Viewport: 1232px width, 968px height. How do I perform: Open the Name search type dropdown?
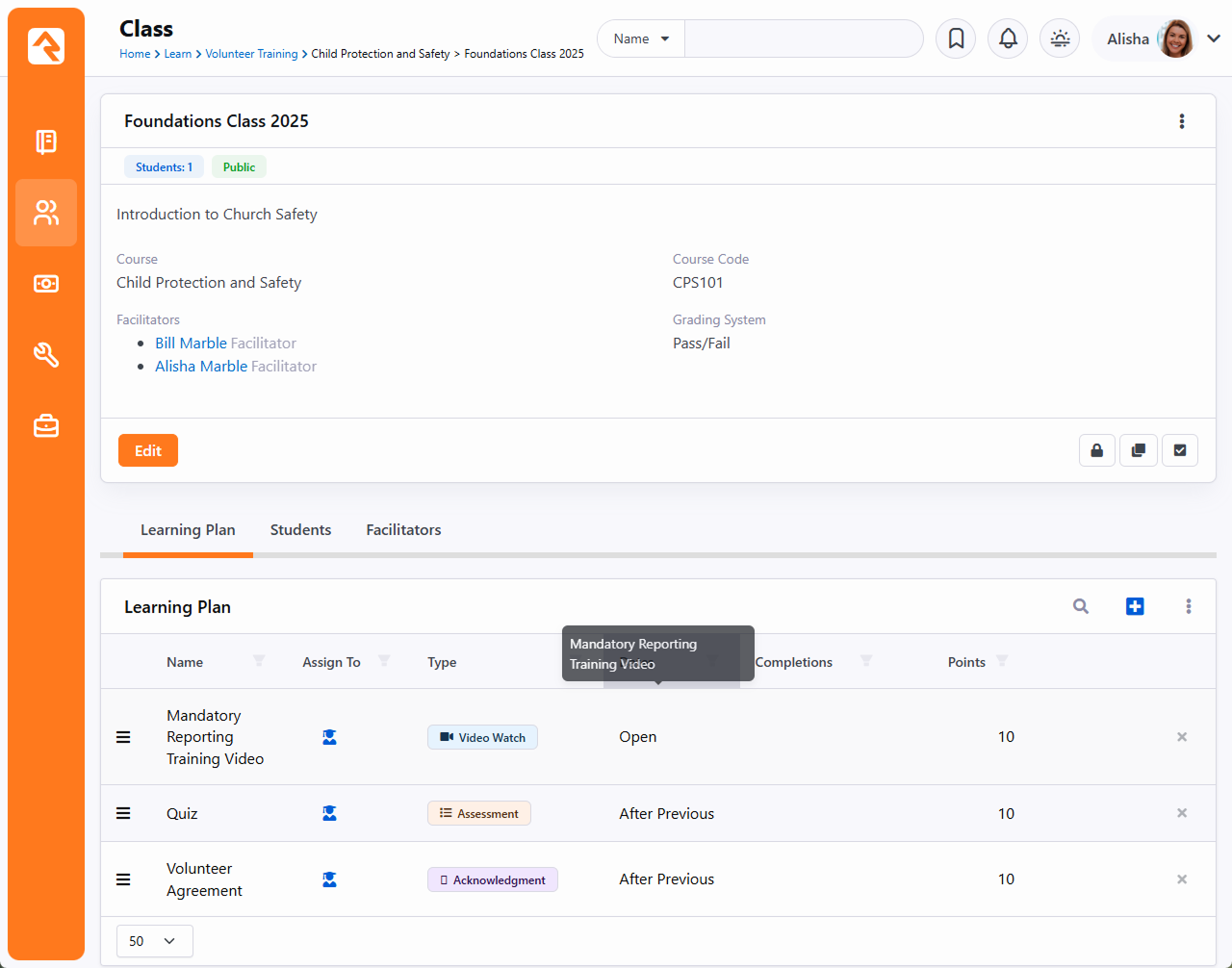pyautogui.click(x=641, y=38)
